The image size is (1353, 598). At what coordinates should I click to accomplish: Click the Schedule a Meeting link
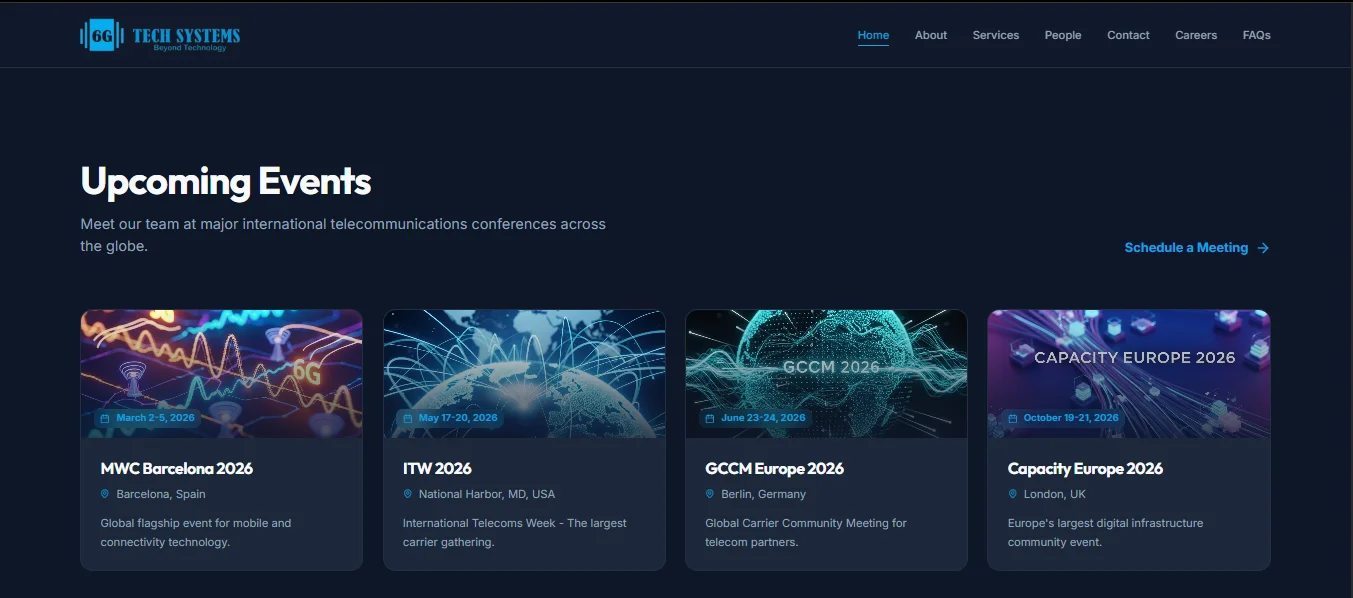pyautogui.click(x=1186, y=248)
